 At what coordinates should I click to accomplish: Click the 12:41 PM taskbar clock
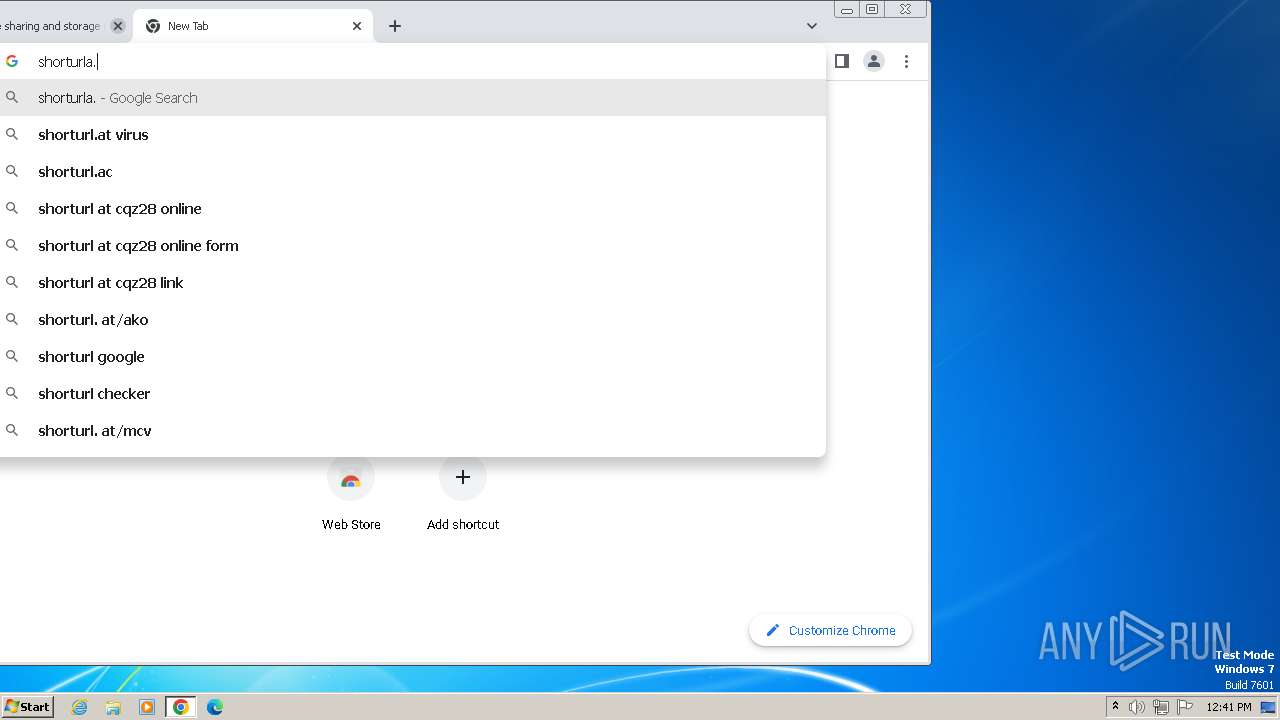[x=1229, y=707]
